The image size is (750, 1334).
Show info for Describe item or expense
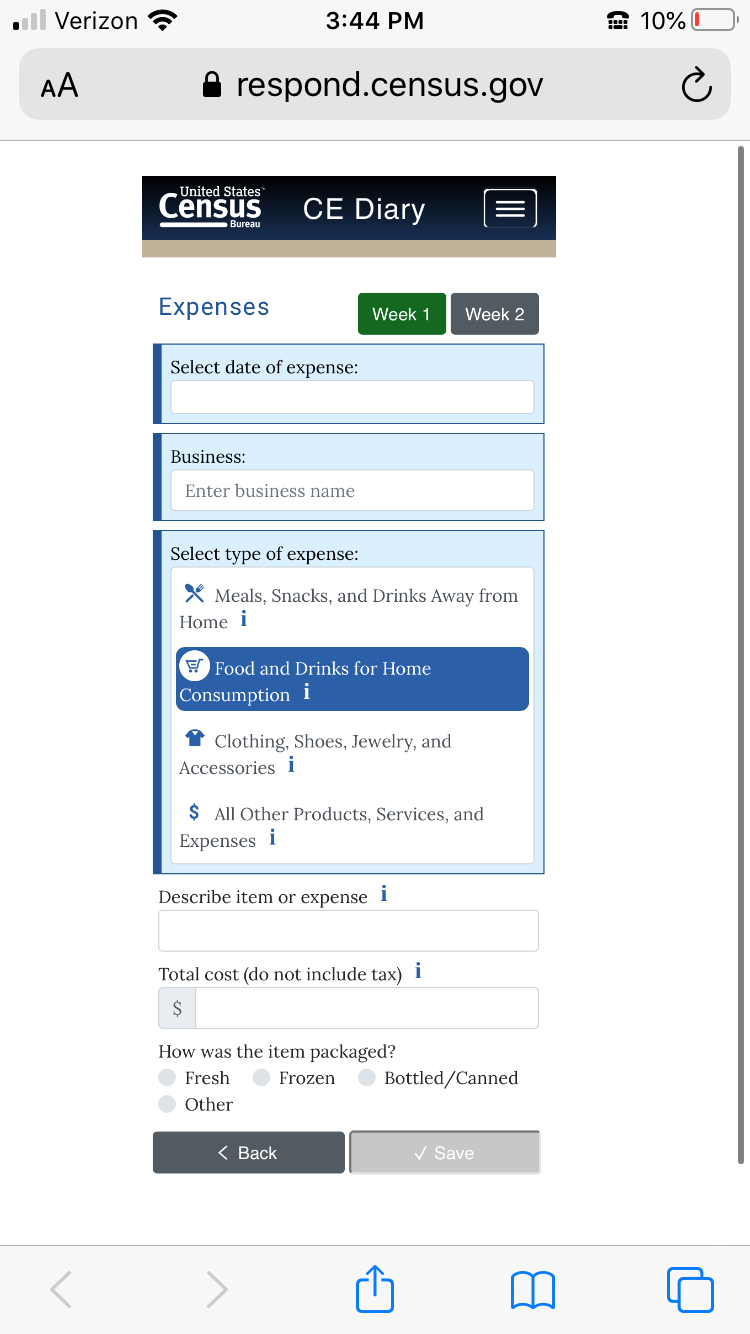pos(384,895)
